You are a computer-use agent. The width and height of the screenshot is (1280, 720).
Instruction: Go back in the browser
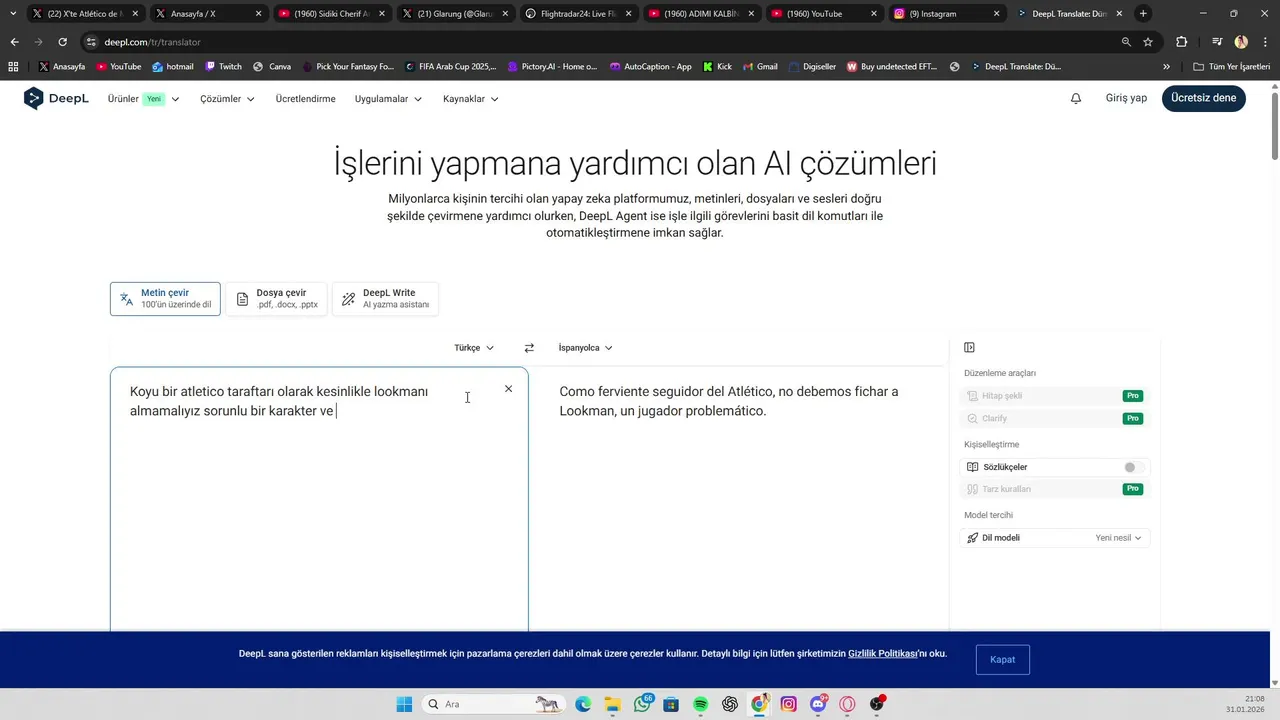pos(14,42)
